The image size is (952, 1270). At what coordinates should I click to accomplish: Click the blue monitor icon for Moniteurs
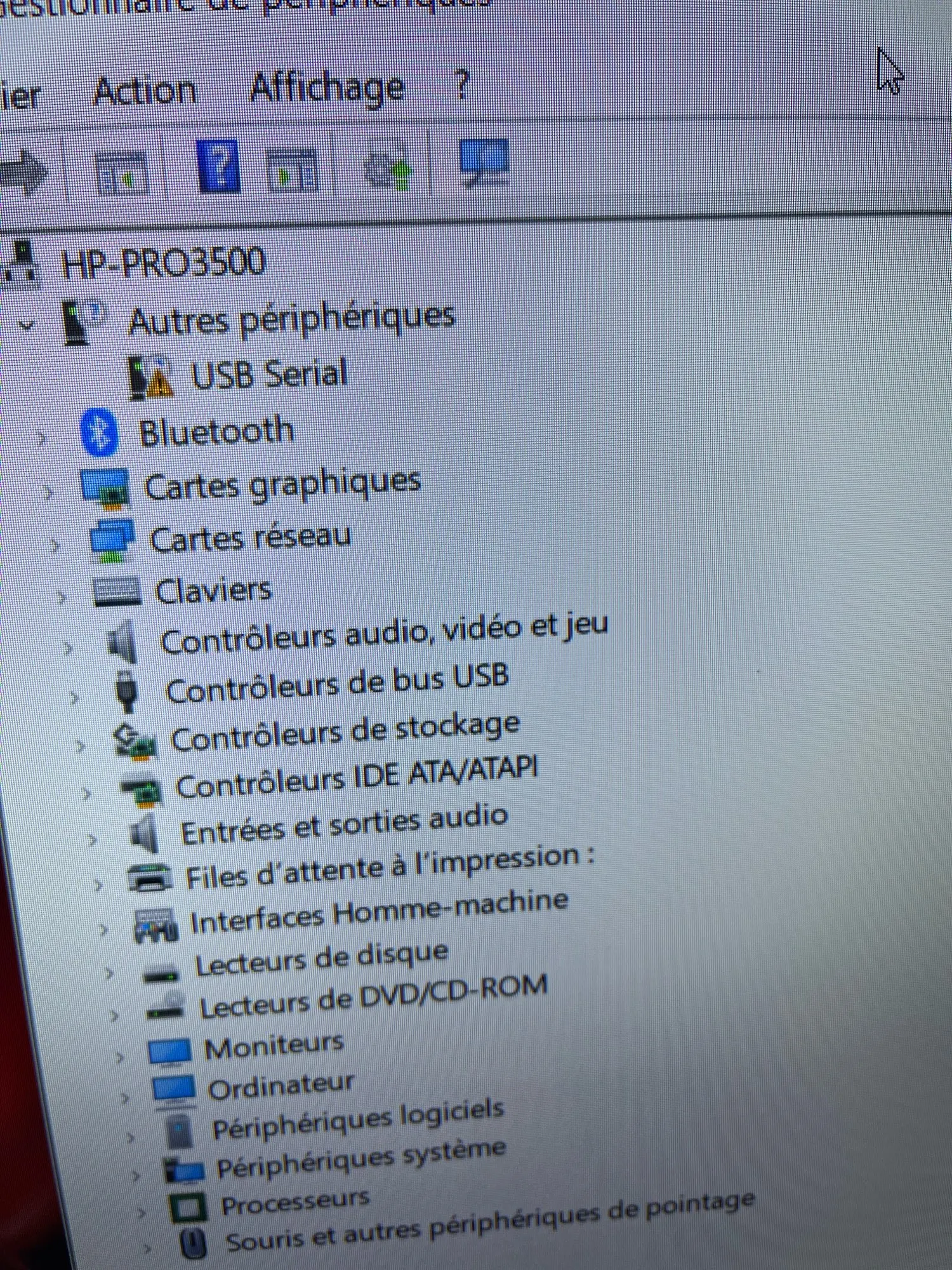(x=169, y=1051)
